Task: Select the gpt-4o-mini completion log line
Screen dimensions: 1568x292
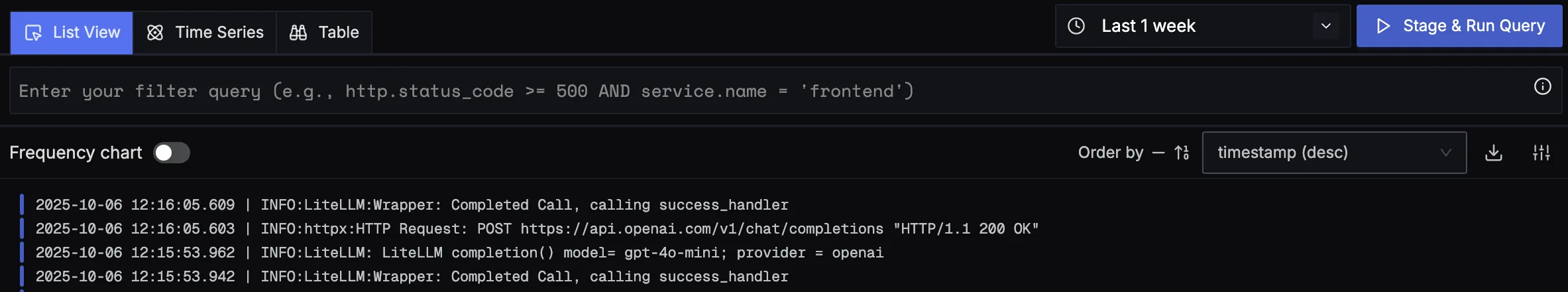Action: [459, 253]
